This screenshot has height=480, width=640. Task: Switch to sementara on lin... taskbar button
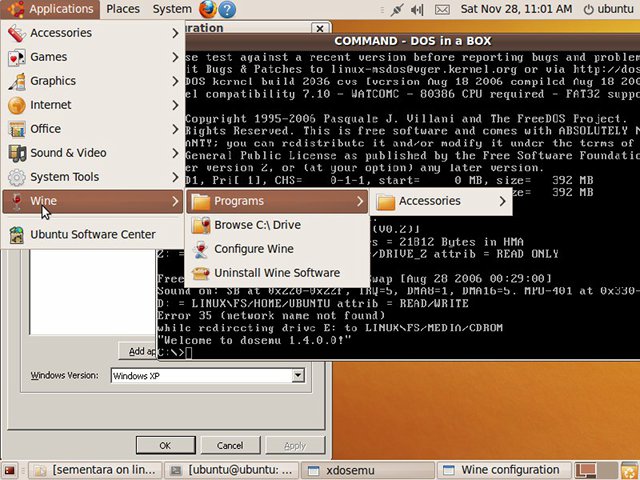click(x=95, y=471)
